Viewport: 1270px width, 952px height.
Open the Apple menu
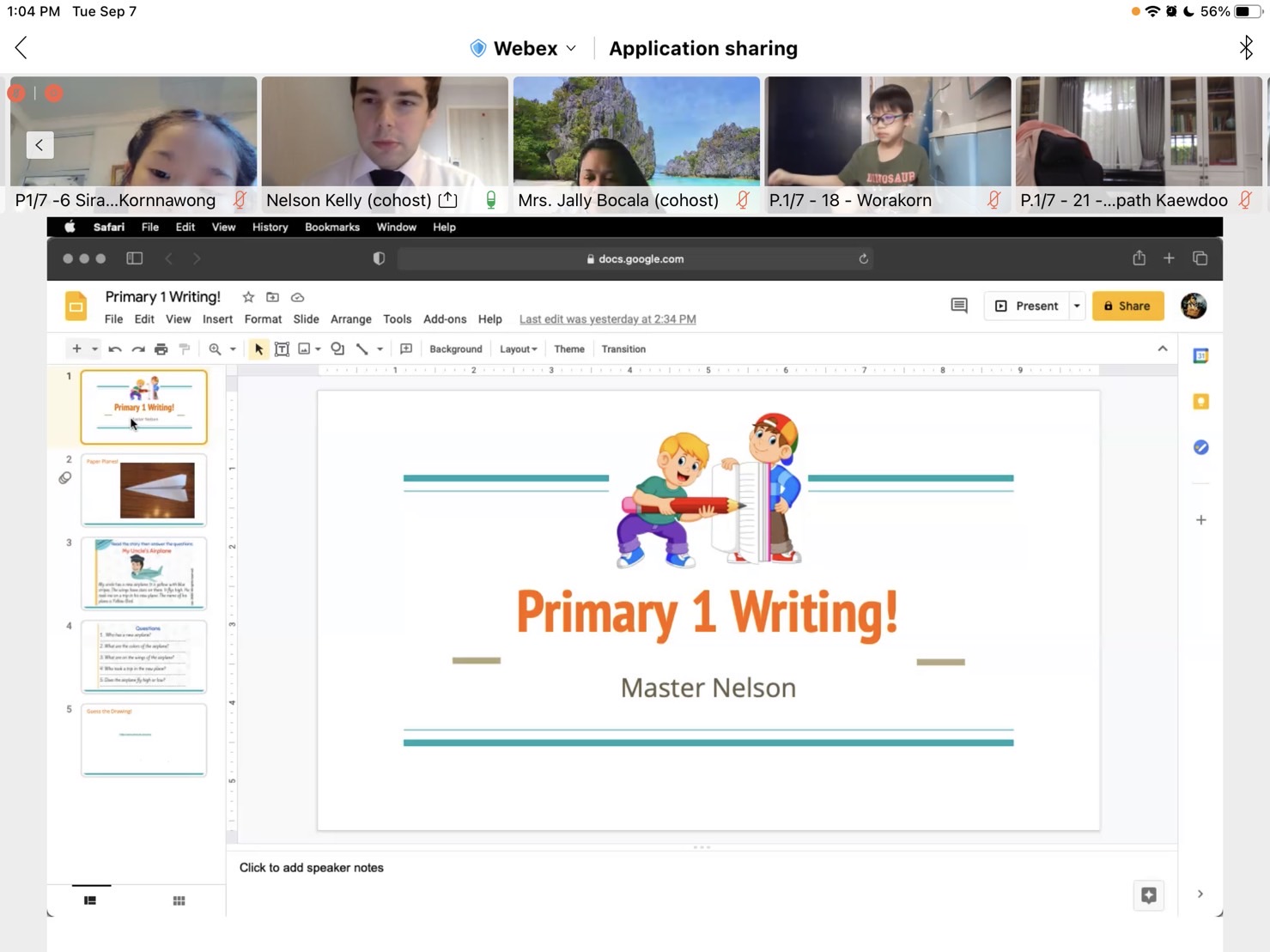[x=70, y=227]
